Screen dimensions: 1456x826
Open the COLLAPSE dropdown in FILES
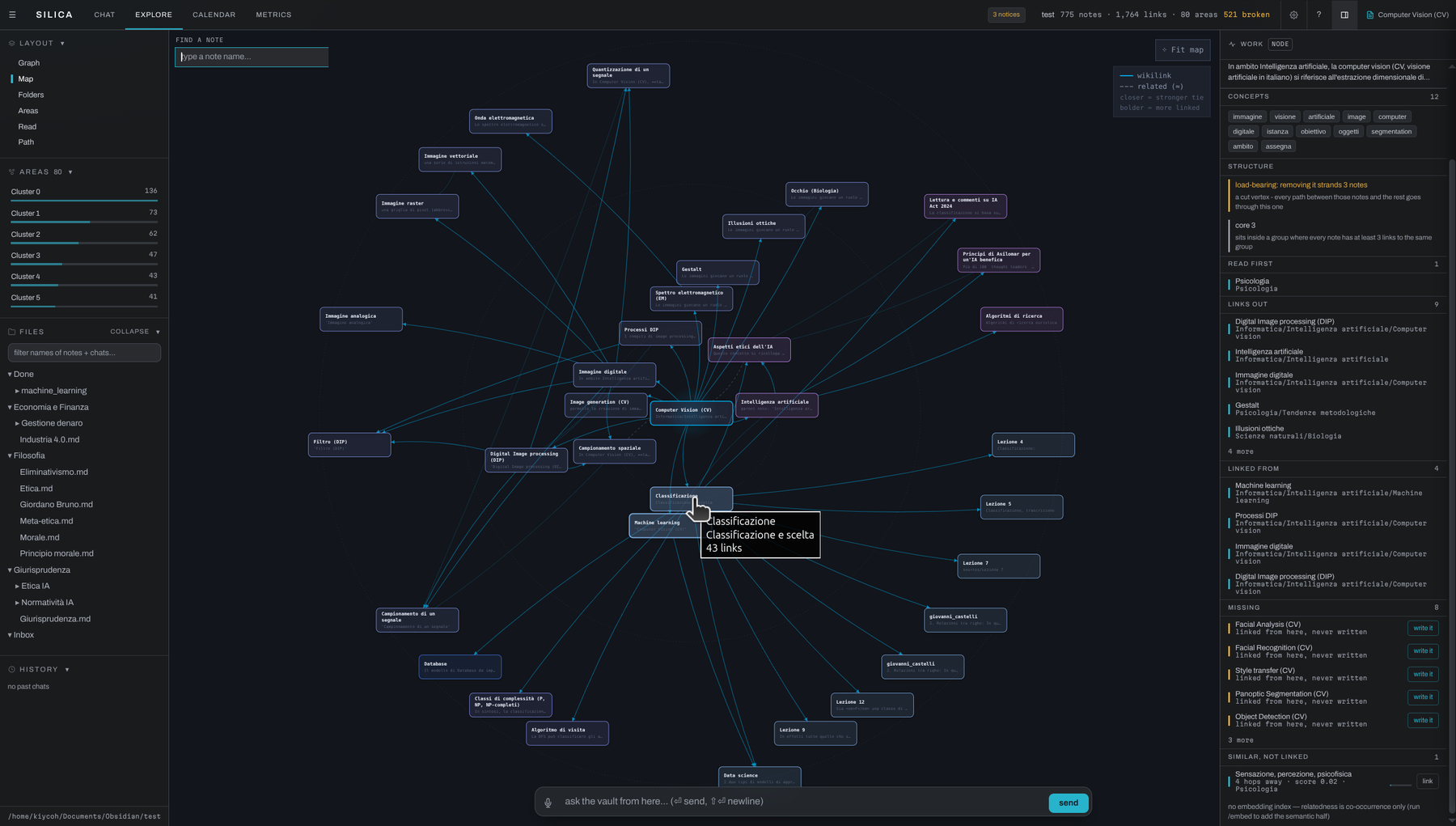[x=135, y=332]
